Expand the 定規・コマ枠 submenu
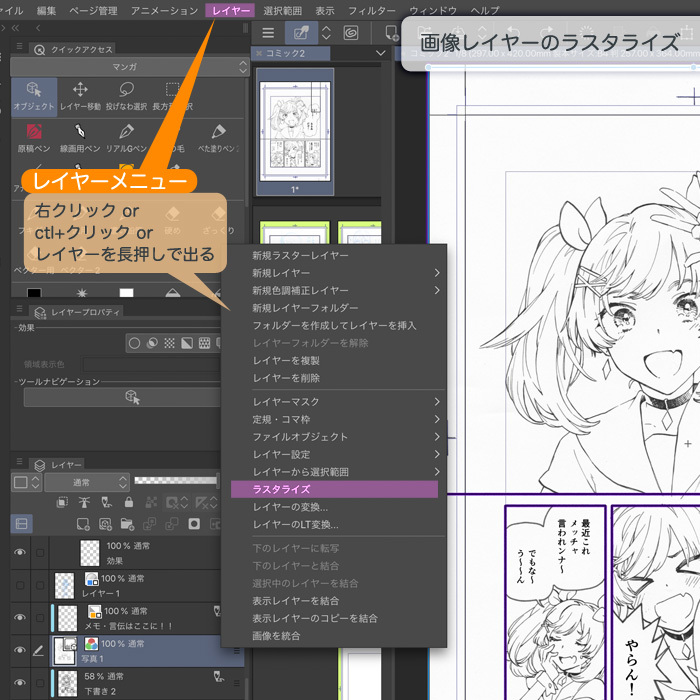The image size is (700, 700). coord(437,419)
